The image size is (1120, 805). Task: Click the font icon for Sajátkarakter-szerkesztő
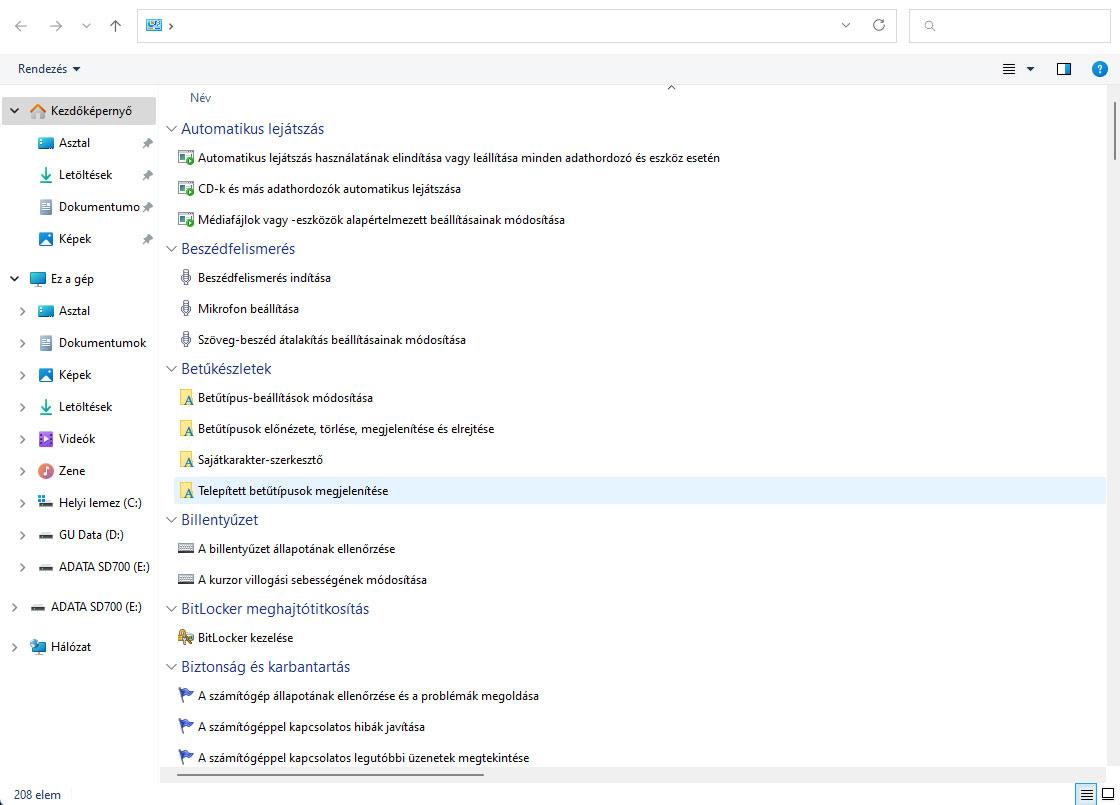click(x=185, y=460)
